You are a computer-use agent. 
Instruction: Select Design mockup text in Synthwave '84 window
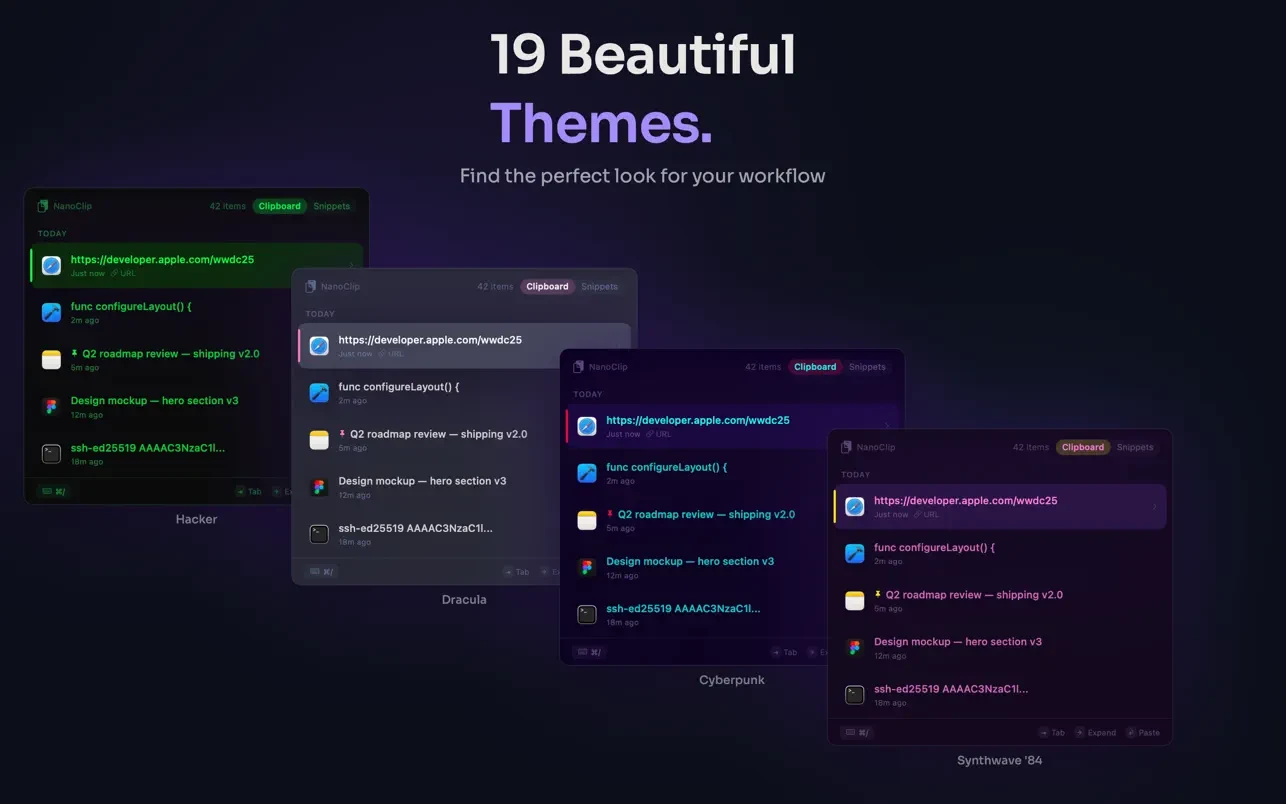point(958,642)
